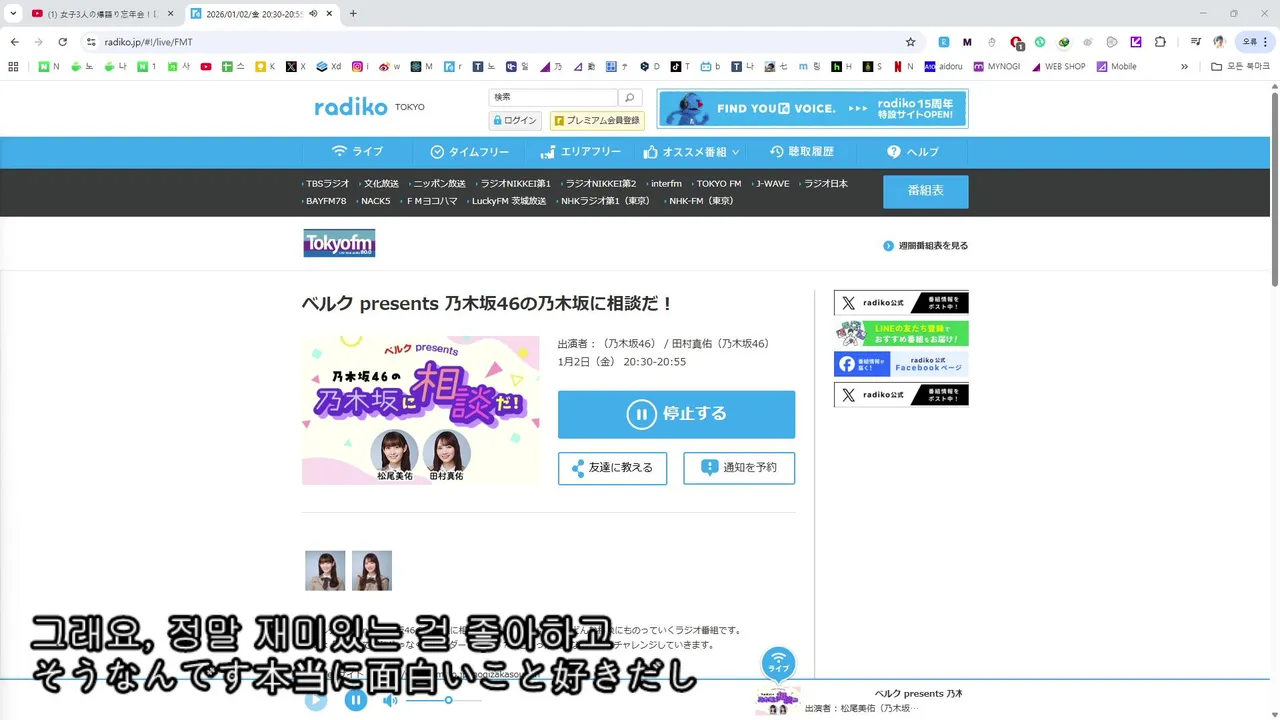Screen dimensions: 1280x720
Task: Click the radiko logo
Action: [x=351, y=107]
